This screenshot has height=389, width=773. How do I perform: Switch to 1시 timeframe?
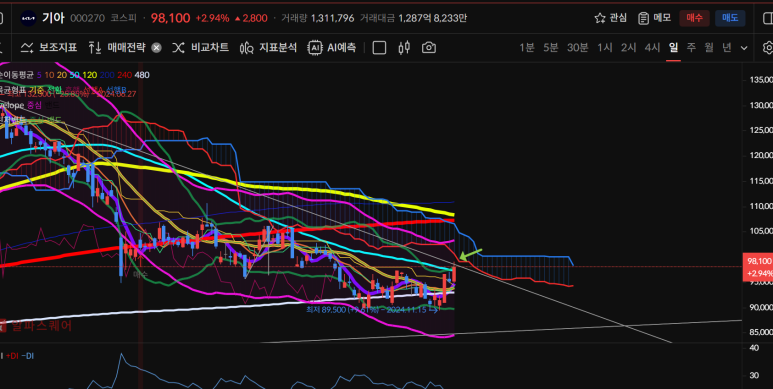pos(605,48)
